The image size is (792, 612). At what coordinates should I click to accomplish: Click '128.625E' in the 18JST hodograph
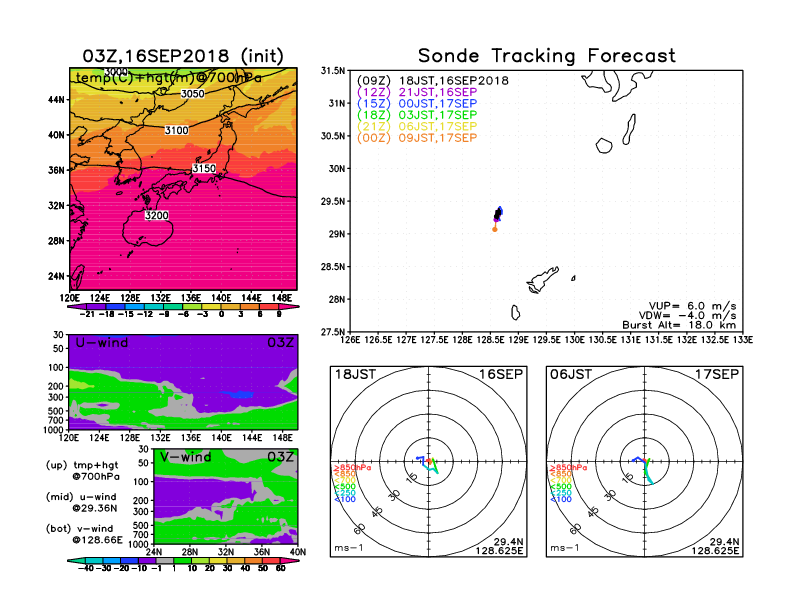pos(500,551)
